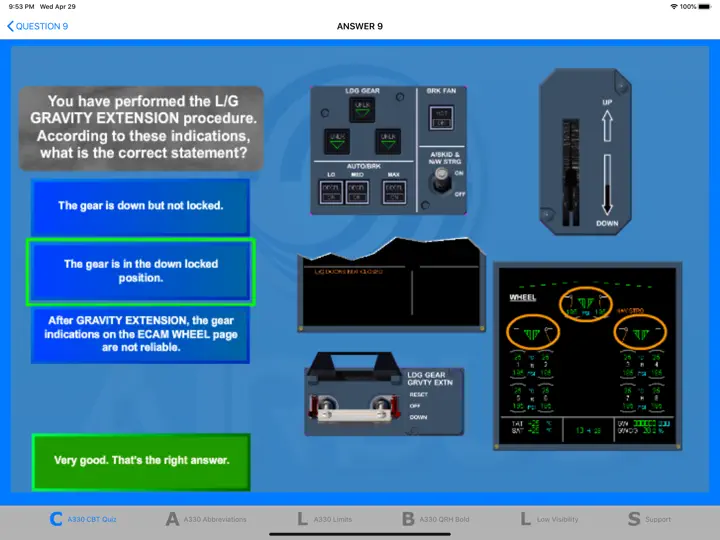Screen dimensions: 720x540
Task: Open the A330 QRH Bold tab
Action: pyautogui.click(x=436, y=519)
